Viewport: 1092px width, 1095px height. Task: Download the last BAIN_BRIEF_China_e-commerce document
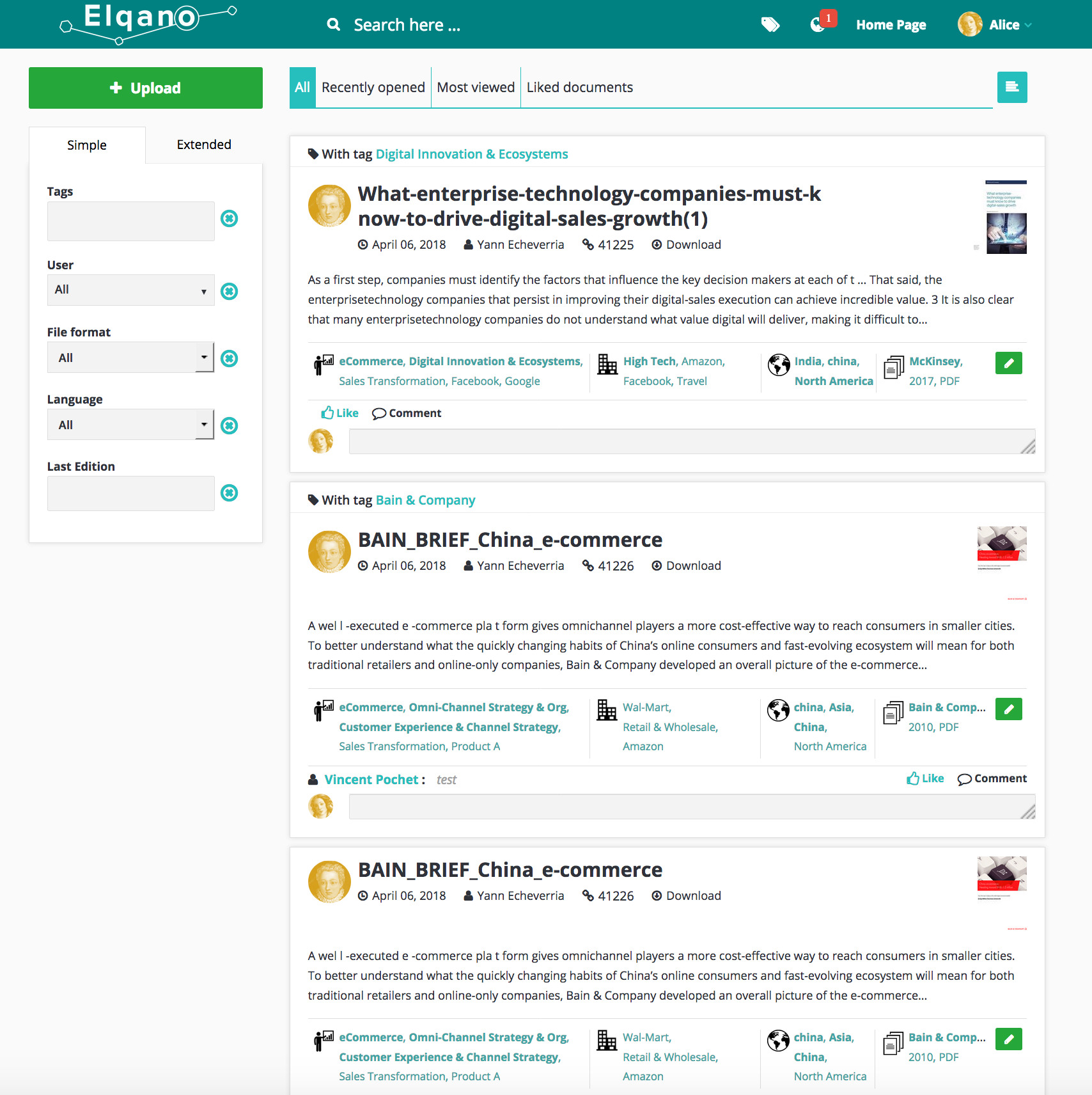(687, 896)
